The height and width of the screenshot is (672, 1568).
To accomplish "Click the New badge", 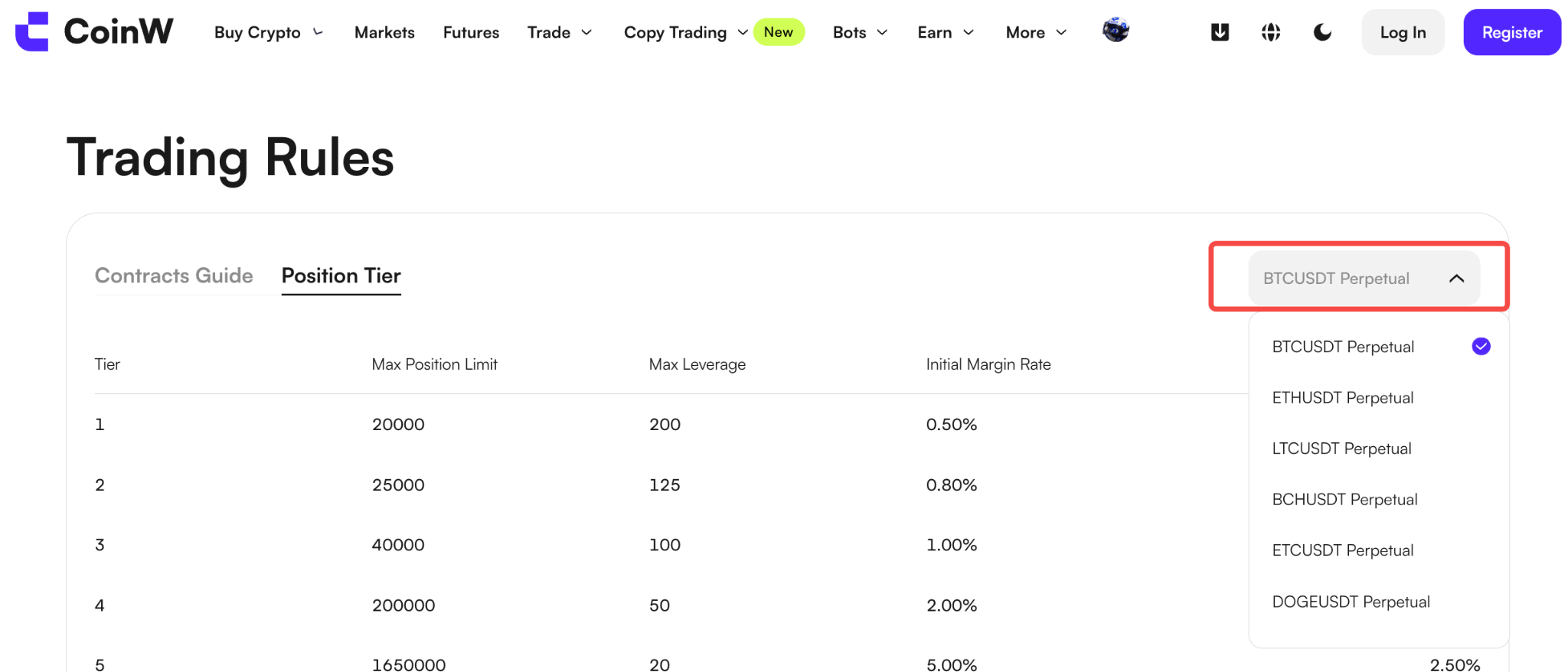I will pyautogui.click(x=779, y=32).
